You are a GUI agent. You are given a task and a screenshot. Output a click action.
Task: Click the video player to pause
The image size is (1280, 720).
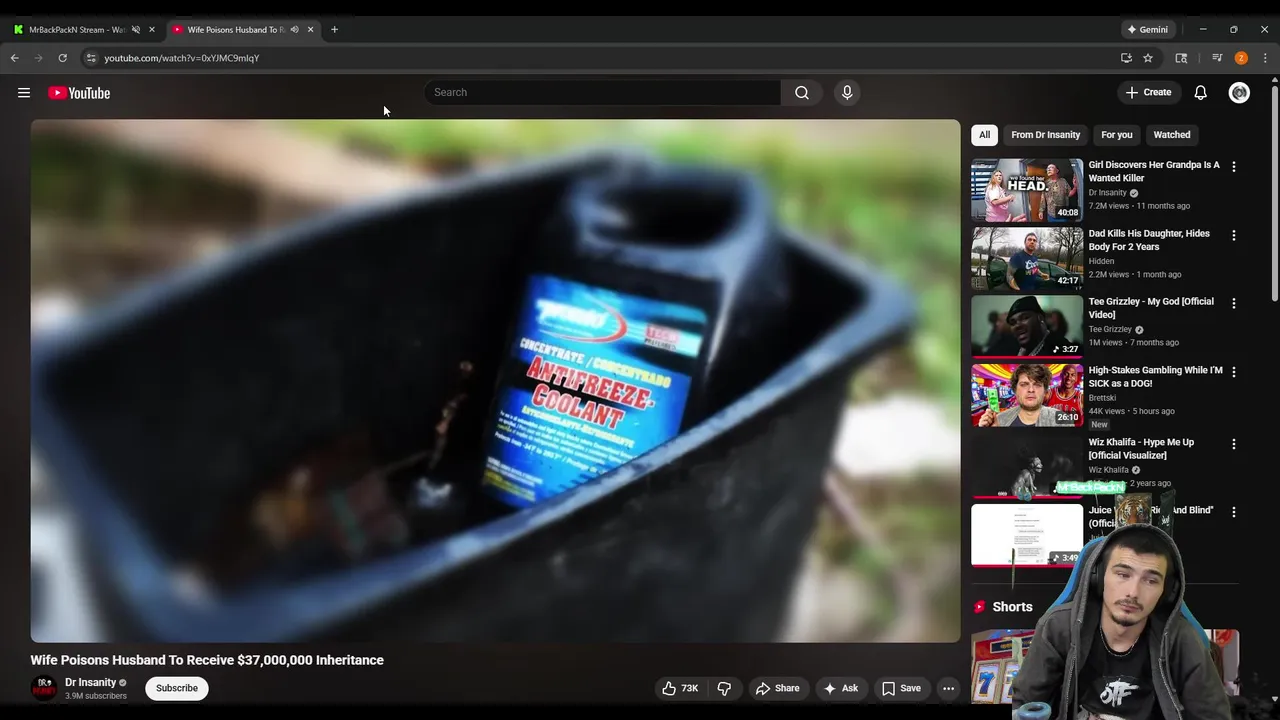(x=495, y=380)
